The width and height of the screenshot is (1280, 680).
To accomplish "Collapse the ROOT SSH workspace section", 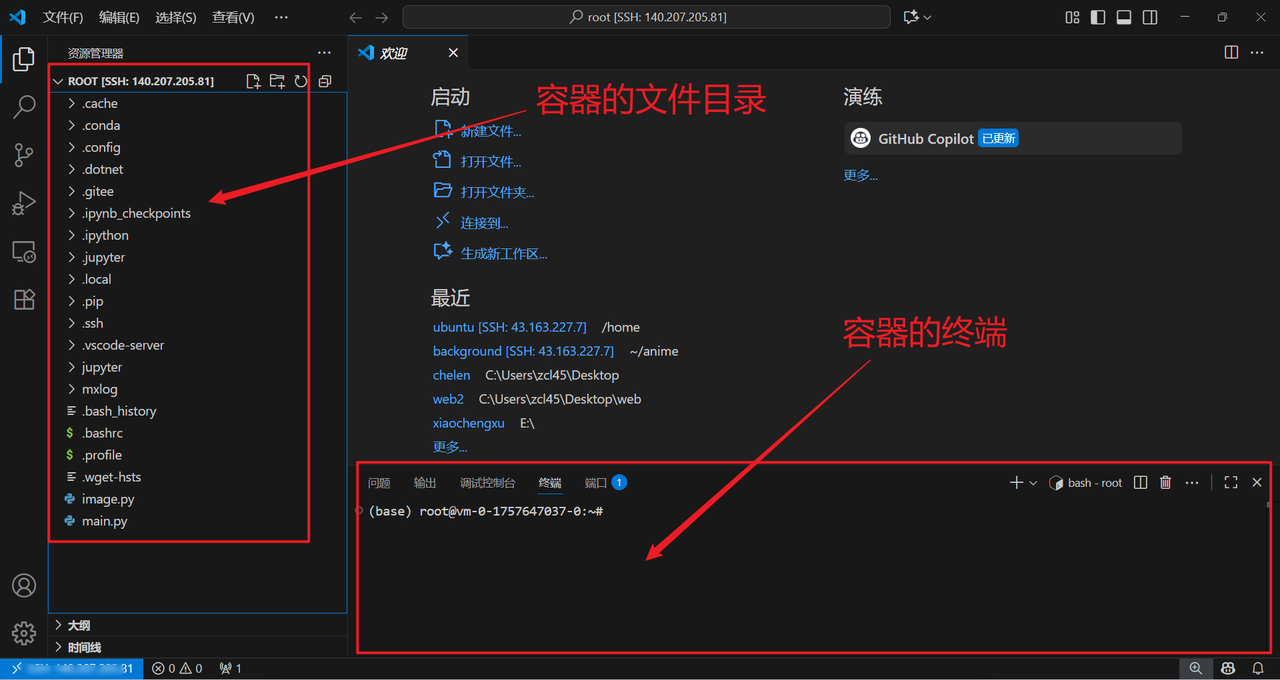I will (x=140, y=81).
